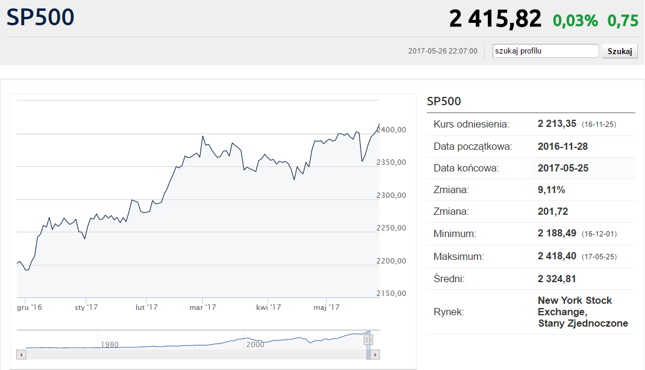This screenshot has height=370, width=645.
Task: Click the Minimum date (16-12-01)
Action: [599, 234]
